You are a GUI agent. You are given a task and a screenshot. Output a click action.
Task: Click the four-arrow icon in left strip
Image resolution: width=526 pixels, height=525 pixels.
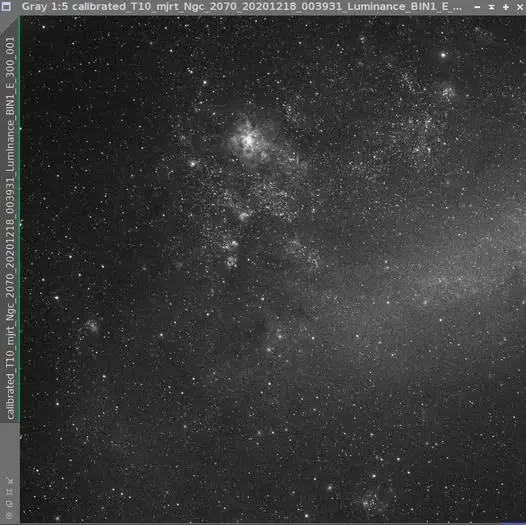pos(10,492)
